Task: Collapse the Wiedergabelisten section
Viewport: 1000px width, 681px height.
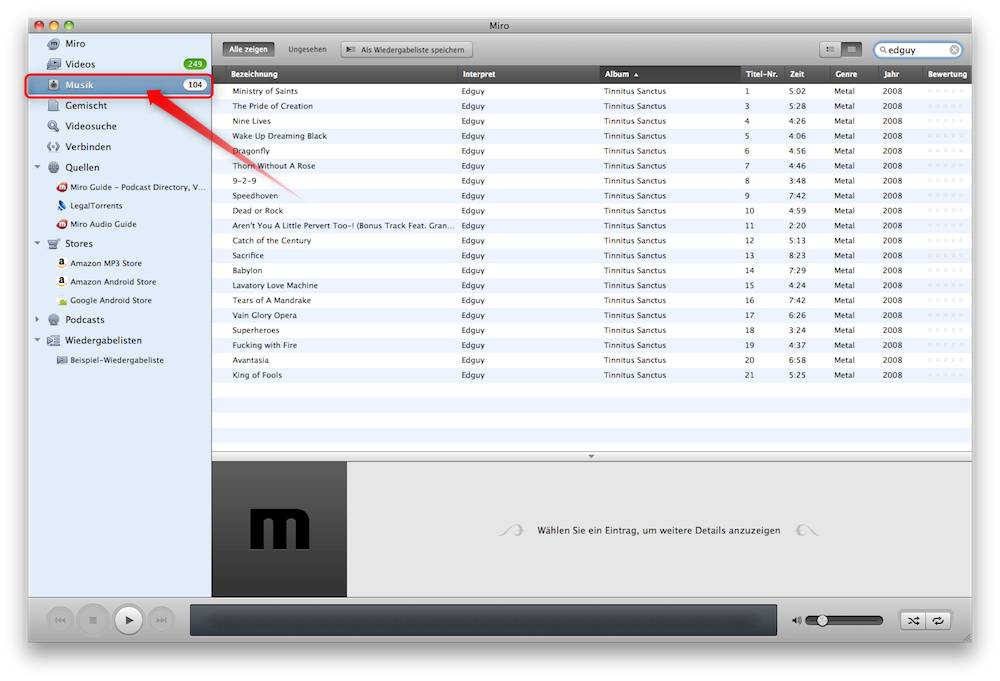Action: point(38,340)
